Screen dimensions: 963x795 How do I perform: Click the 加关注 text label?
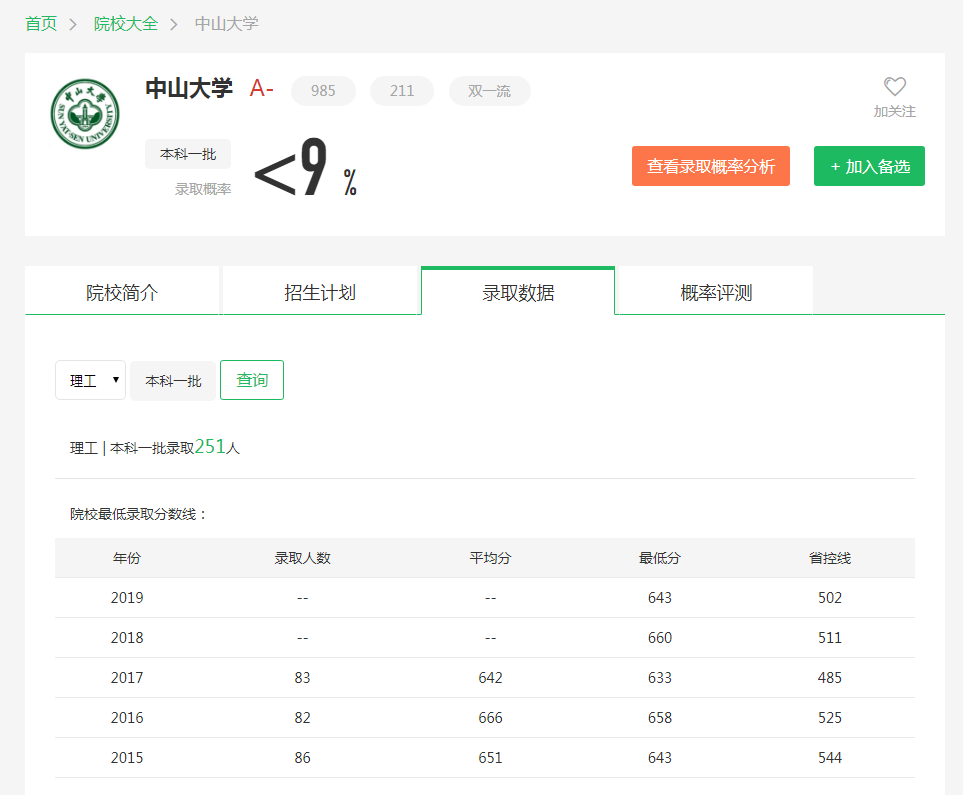tap(894, 111)
